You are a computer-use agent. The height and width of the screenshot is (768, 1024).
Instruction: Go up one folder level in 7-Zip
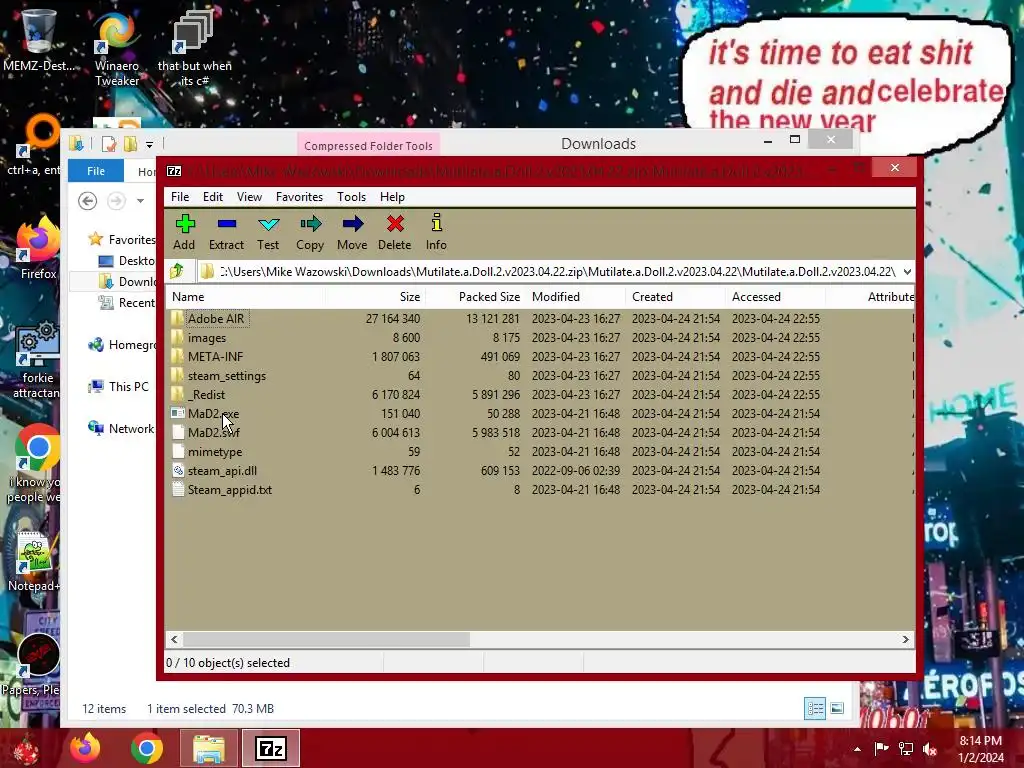[177, 271]
